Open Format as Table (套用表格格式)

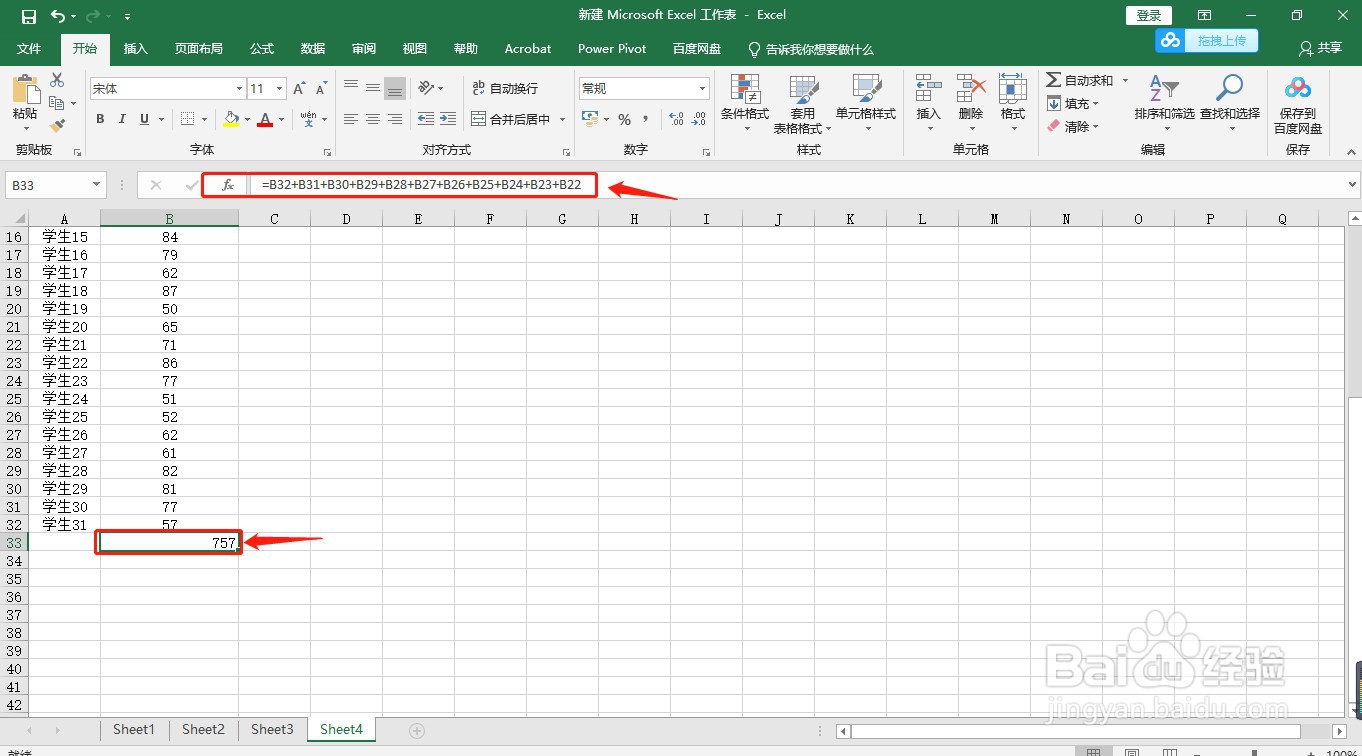click(x=803, y=104)
